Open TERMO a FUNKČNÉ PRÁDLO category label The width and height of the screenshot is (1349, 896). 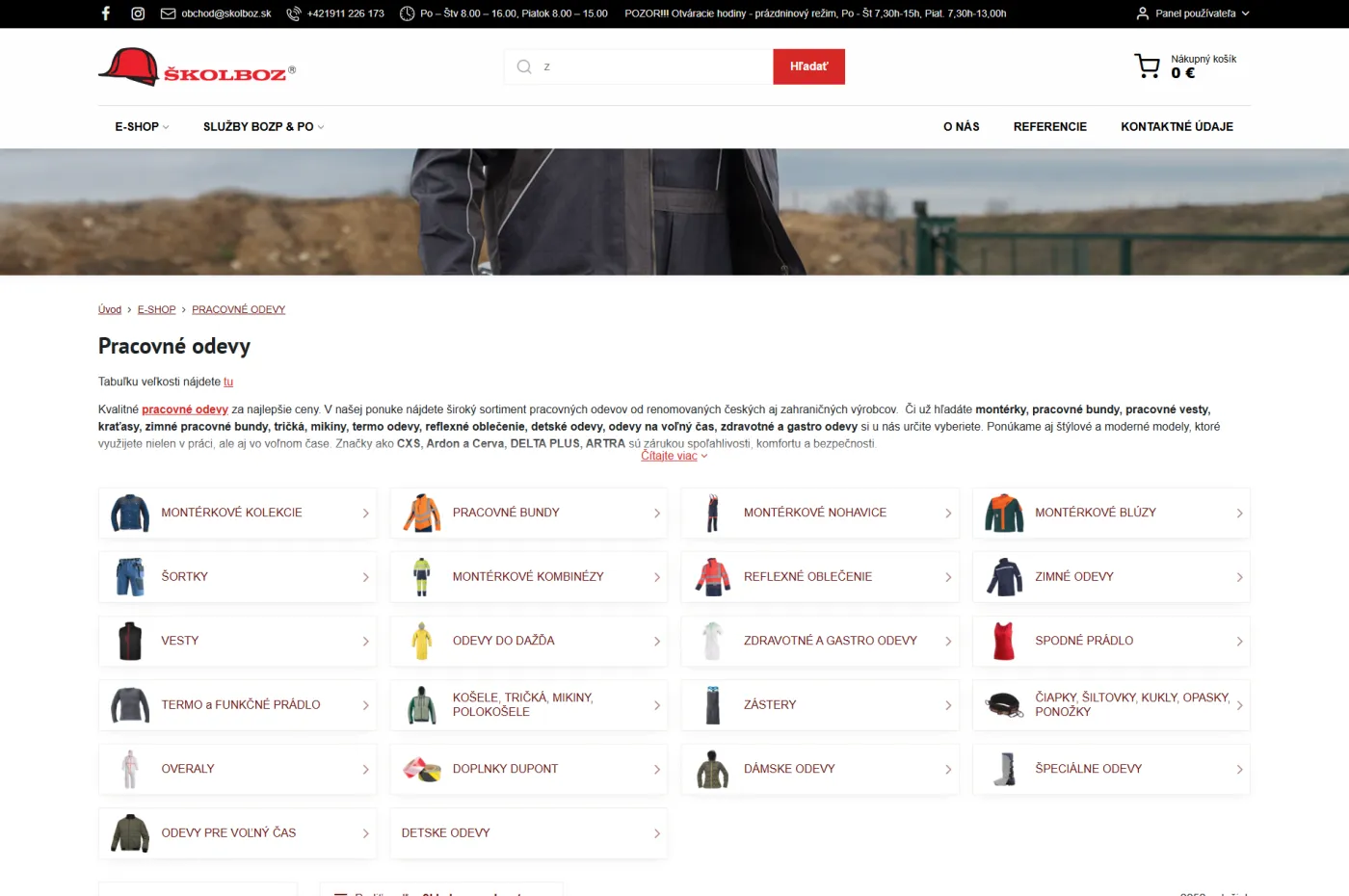[x=241, y=704]
